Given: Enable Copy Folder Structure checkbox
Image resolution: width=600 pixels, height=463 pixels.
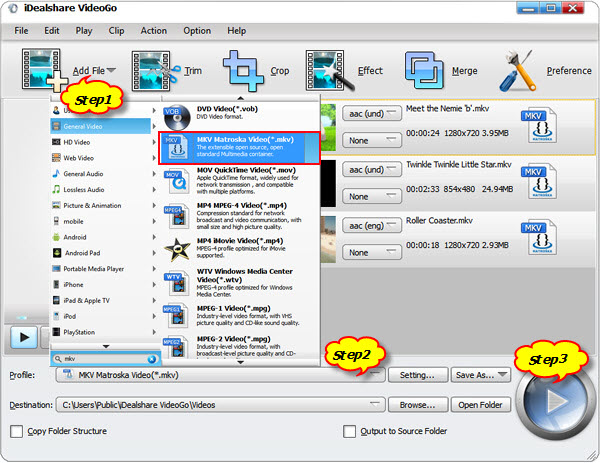Looking at the screenshot, I should click(16, 431).
